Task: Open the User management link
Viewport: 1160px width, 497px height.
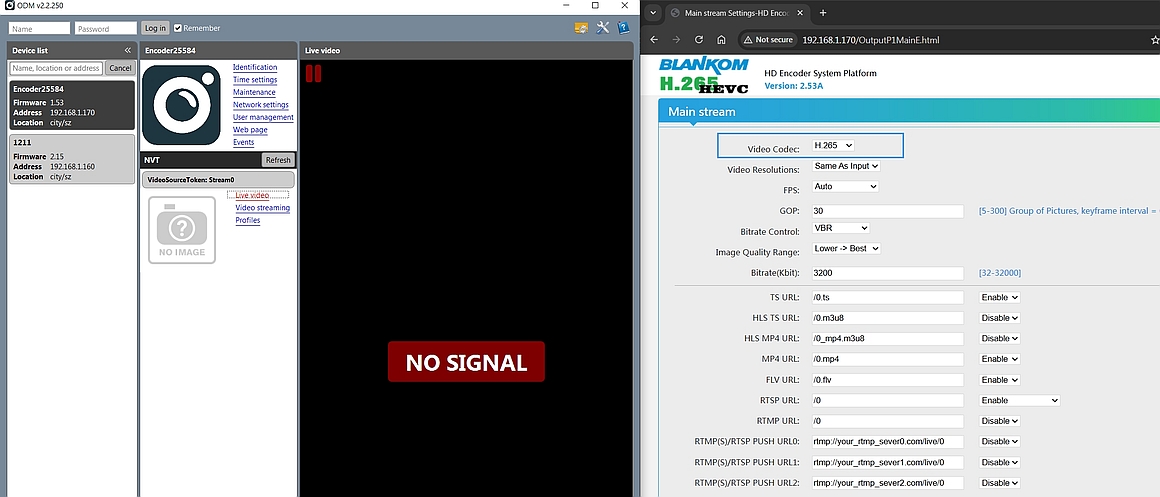Action: [263, 118]
